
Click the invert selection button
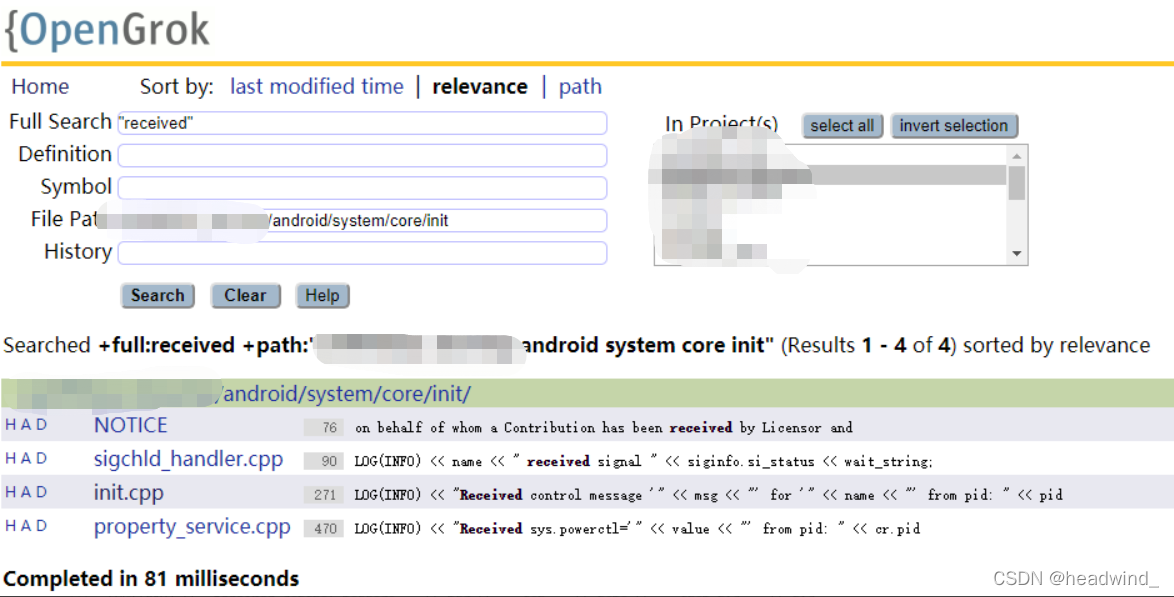[x=954, y=125]
